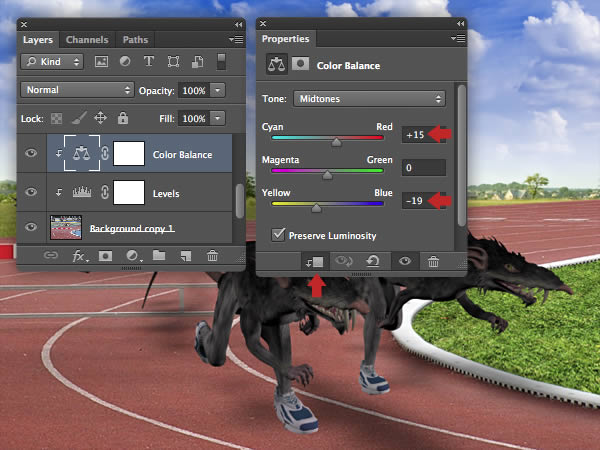Select the Color Balance layer mask thumbnail
Viewport: 600px width, 450px height.
[129, 153]
